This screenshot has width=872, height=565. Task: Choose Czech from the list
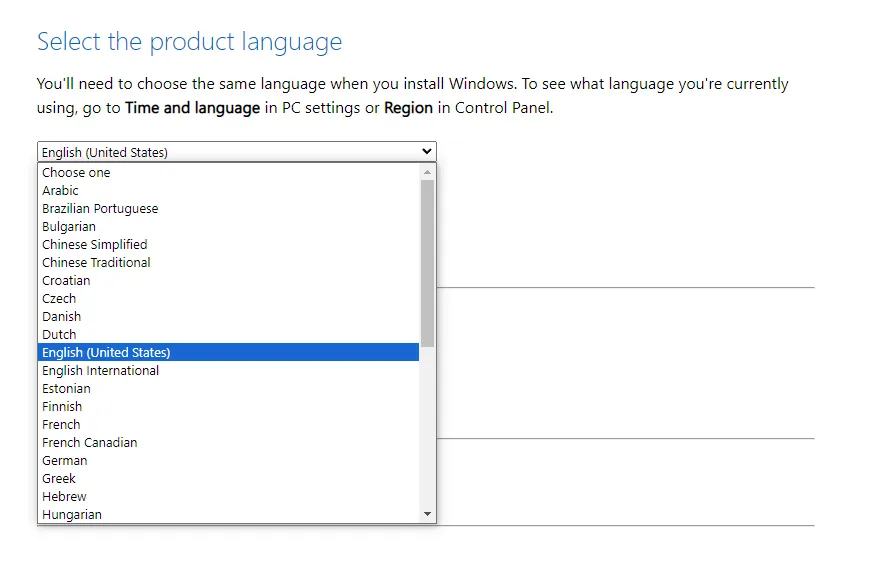click(228, 298)
